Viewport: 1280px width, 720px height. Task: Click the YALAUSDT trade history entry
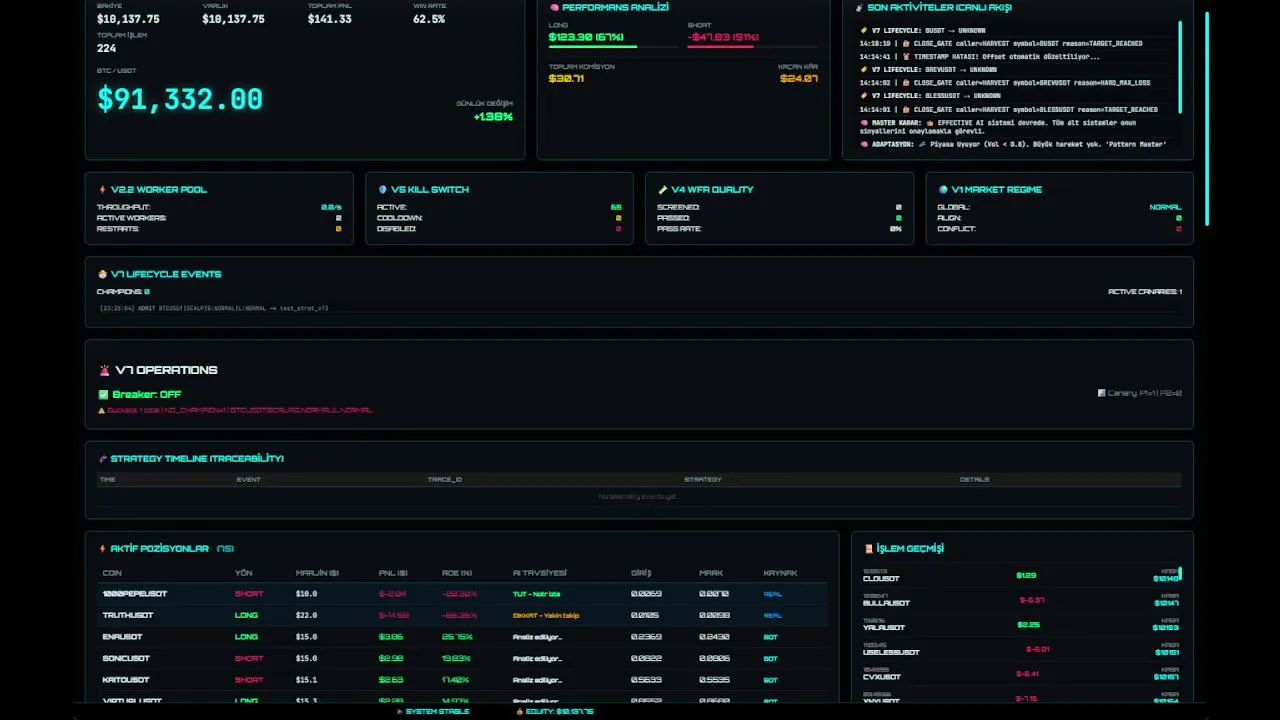point(1021,624)
